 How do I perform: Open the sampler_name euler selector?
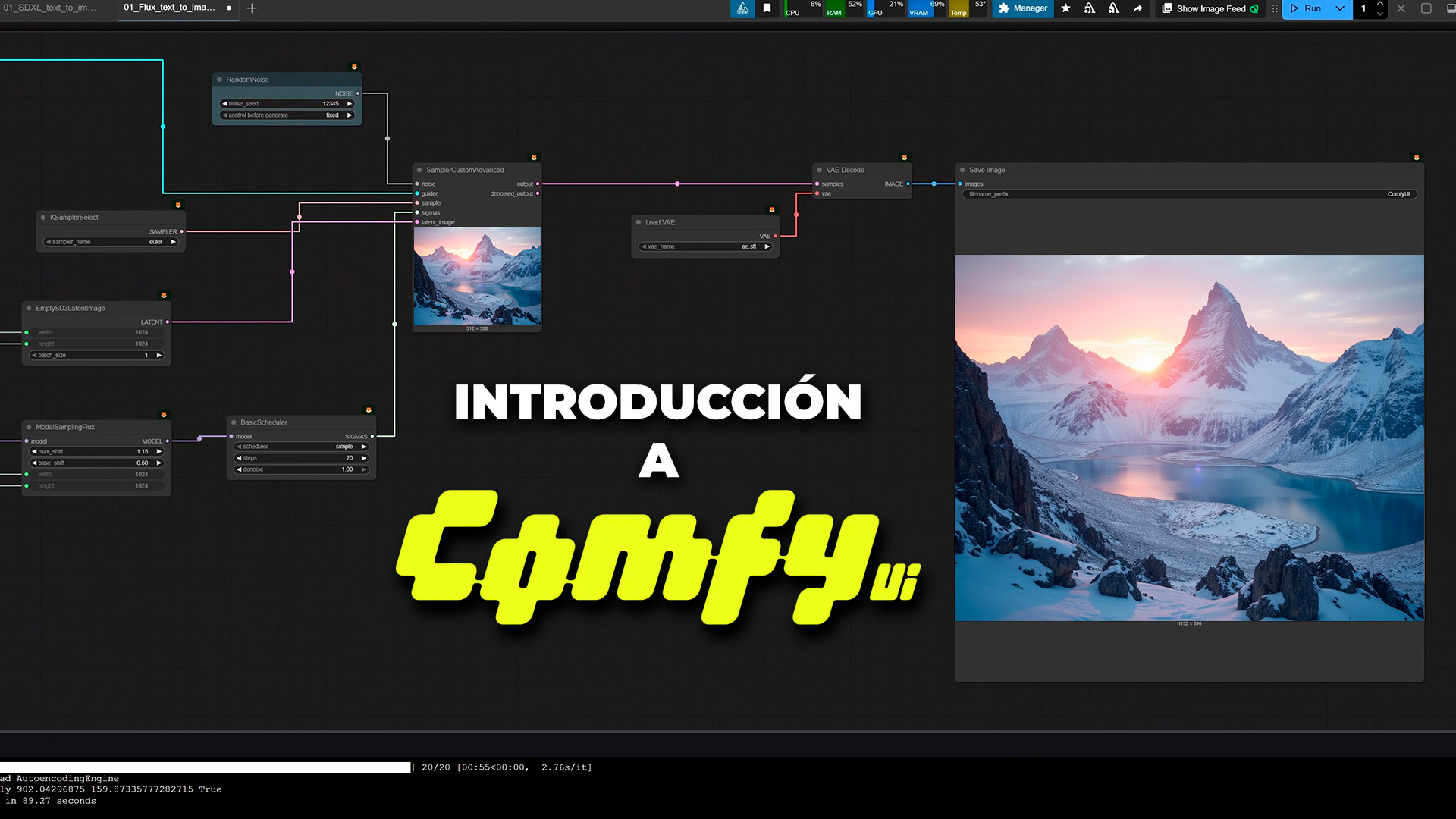tap(111, 242)
